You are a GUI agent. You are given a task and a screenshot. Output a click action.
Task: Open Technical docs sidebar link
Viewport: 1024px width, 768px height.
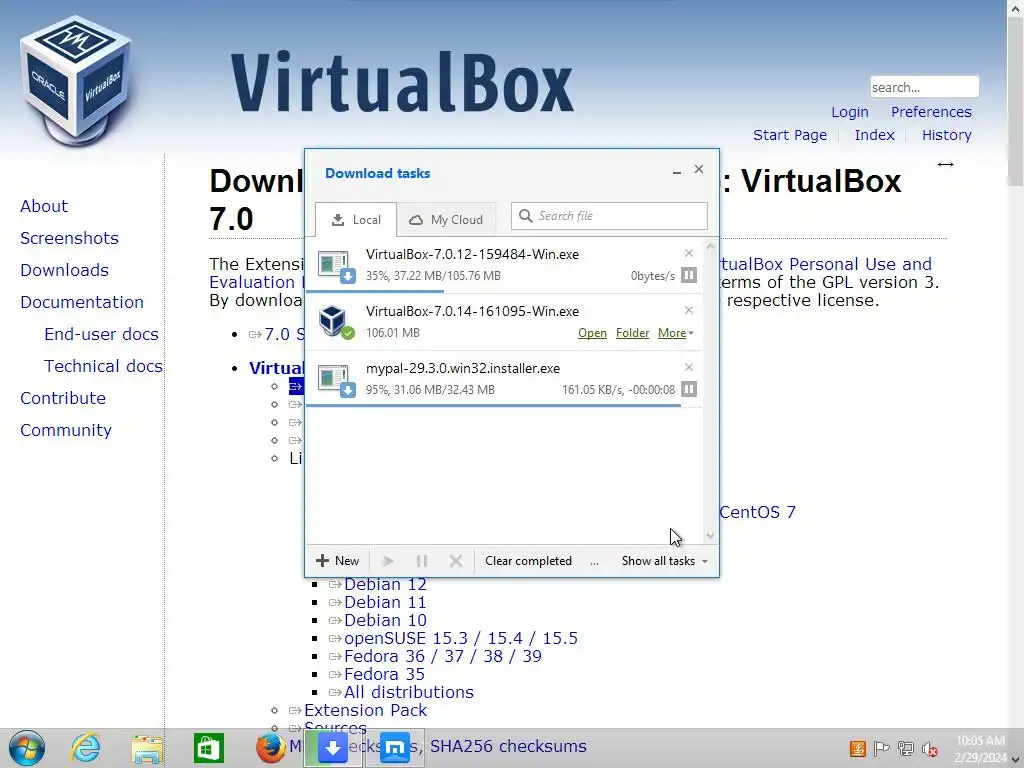click(103, 366)
